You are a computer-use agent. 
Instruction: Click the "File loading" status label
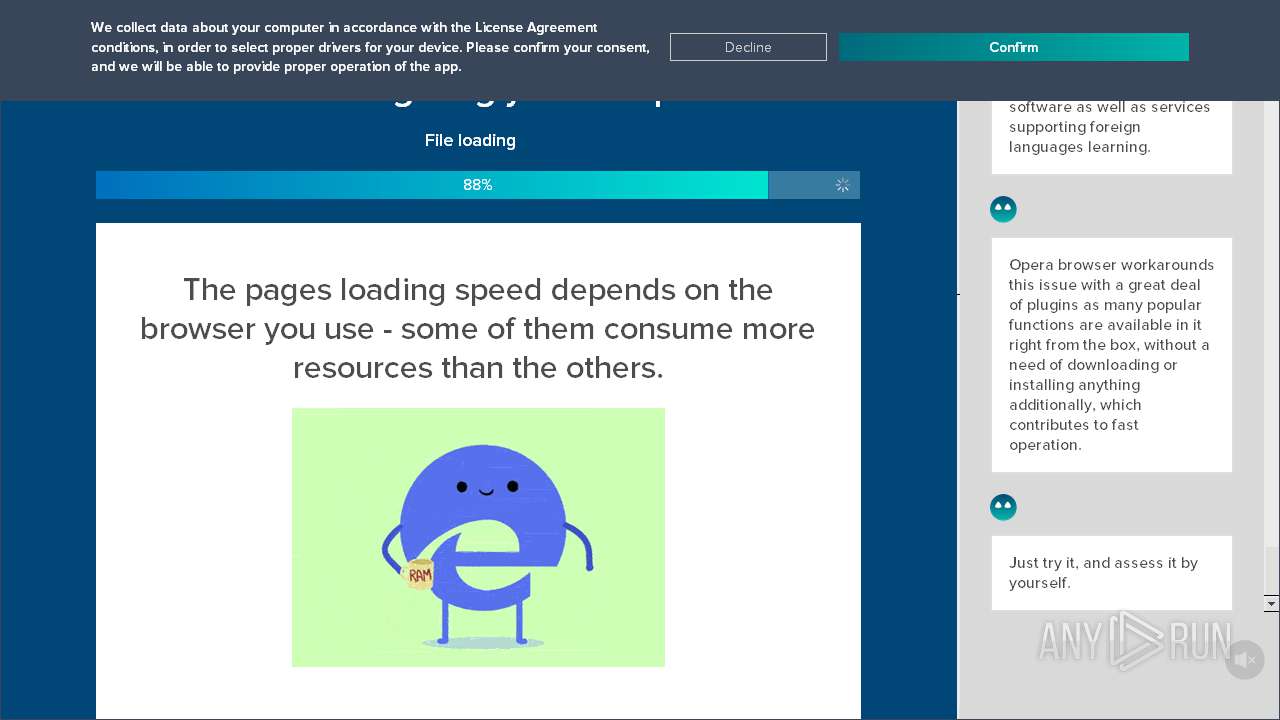coord(470,140)
